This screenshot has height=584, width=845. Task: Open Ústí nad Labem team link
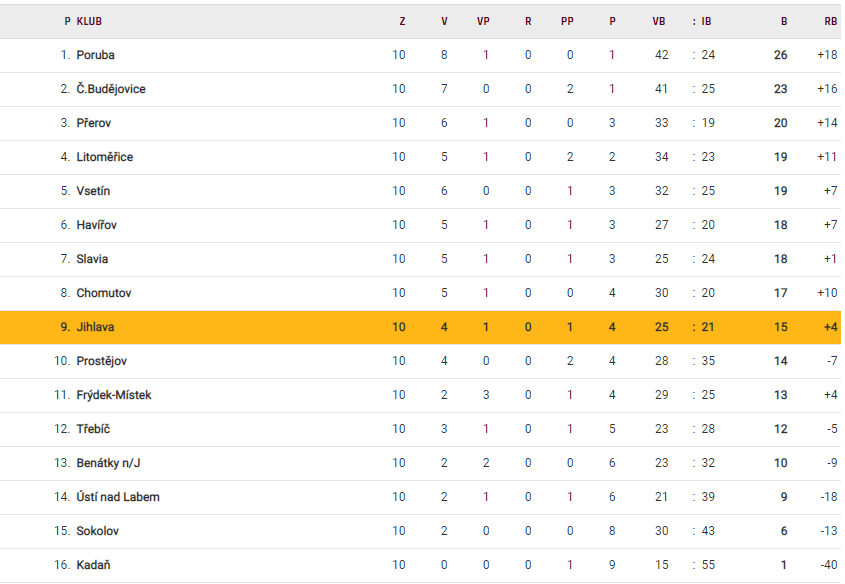click(x=117, y=497)
